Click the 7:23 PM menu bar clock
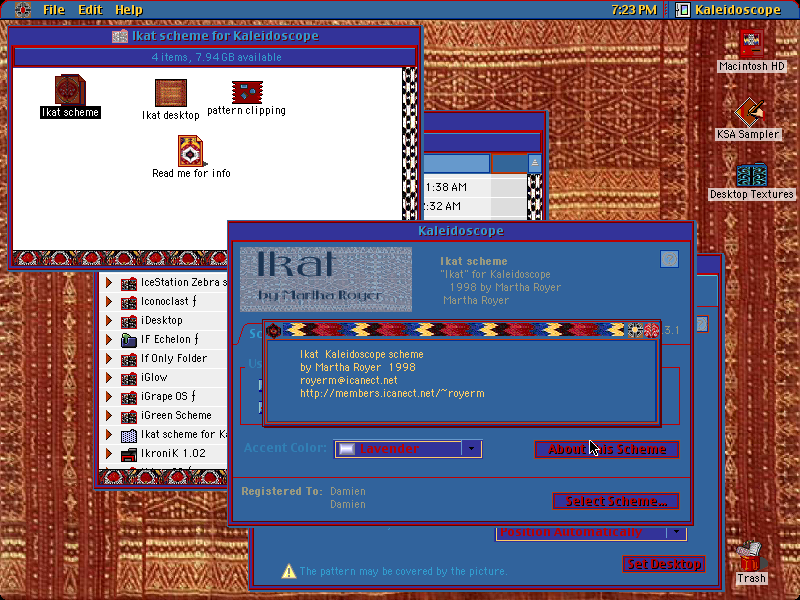800x600 pixels. [x=634, y=10]
